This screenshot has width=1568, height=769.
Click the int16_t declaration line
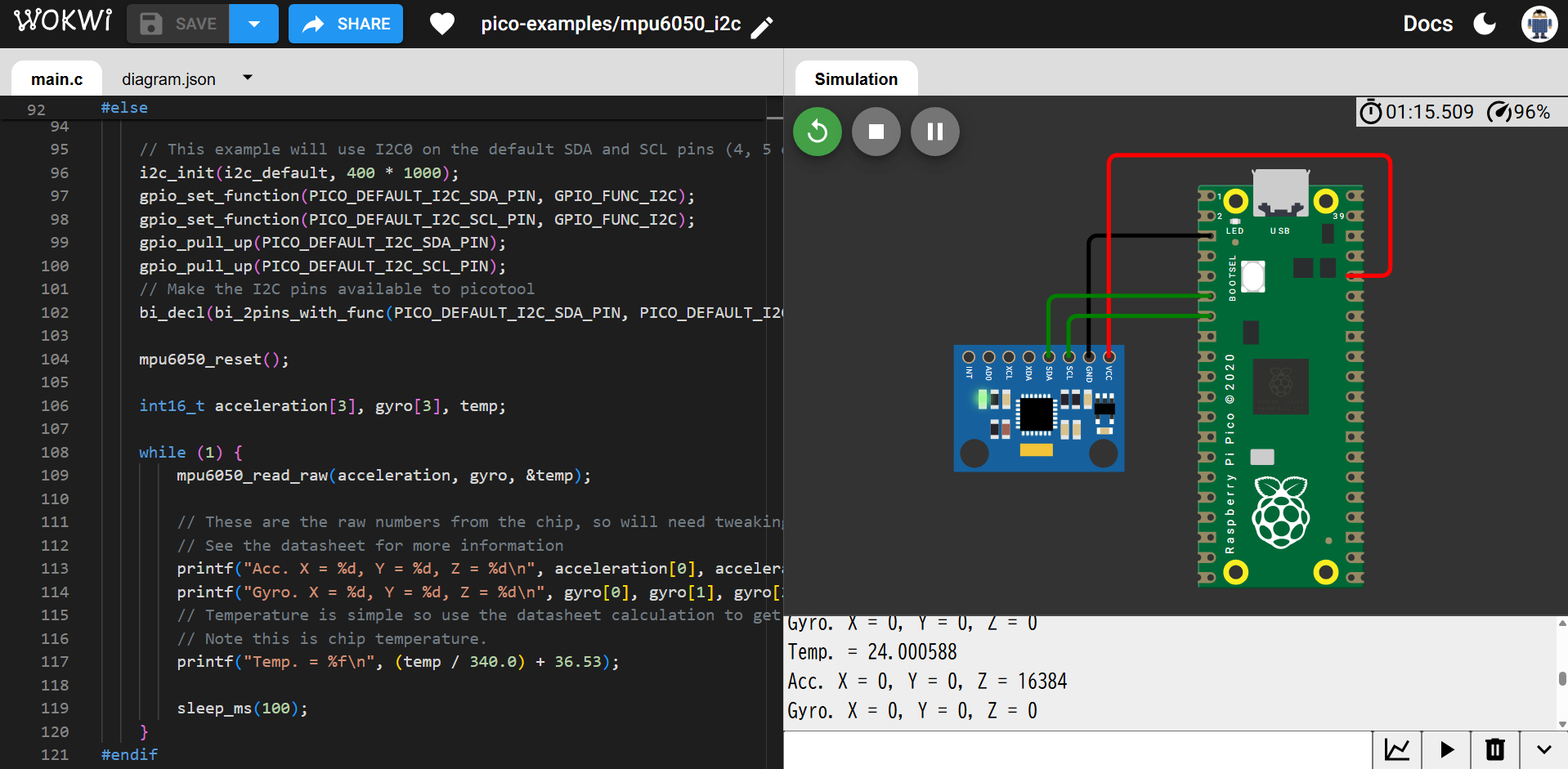click(x=323, y=406)
